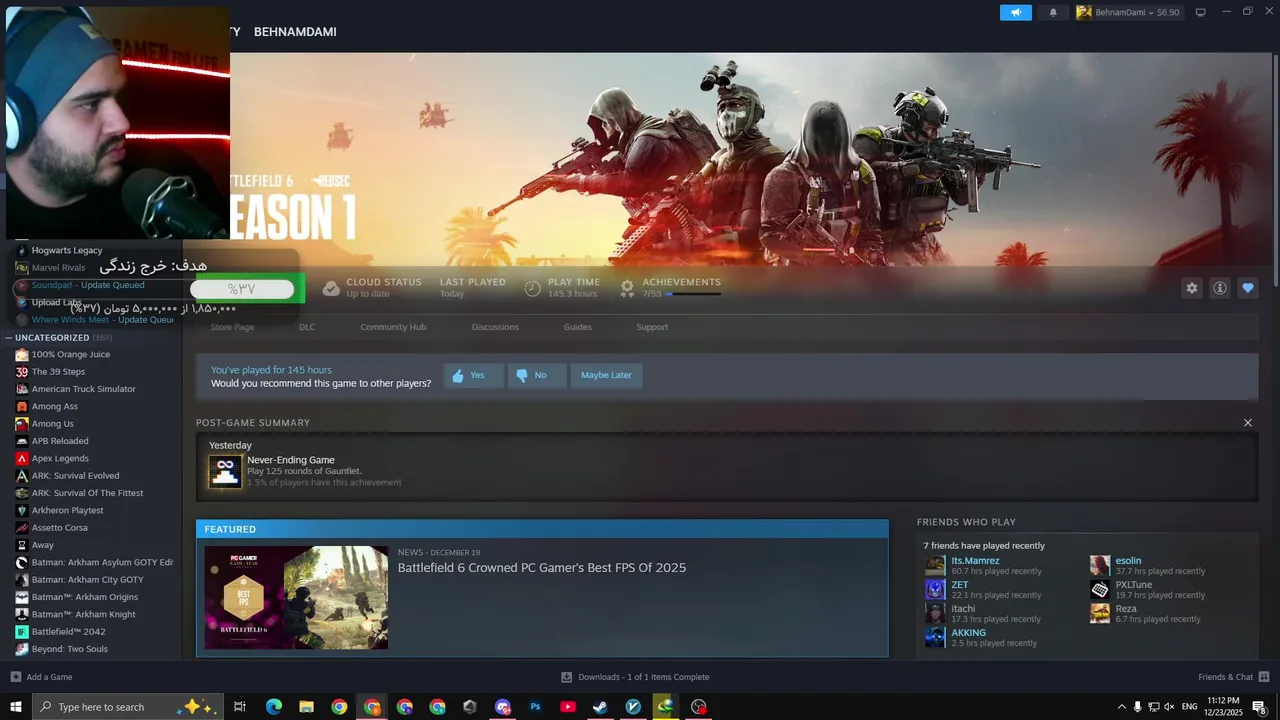
Task: Show hidden system tray icons
Action: point(1121,707)
